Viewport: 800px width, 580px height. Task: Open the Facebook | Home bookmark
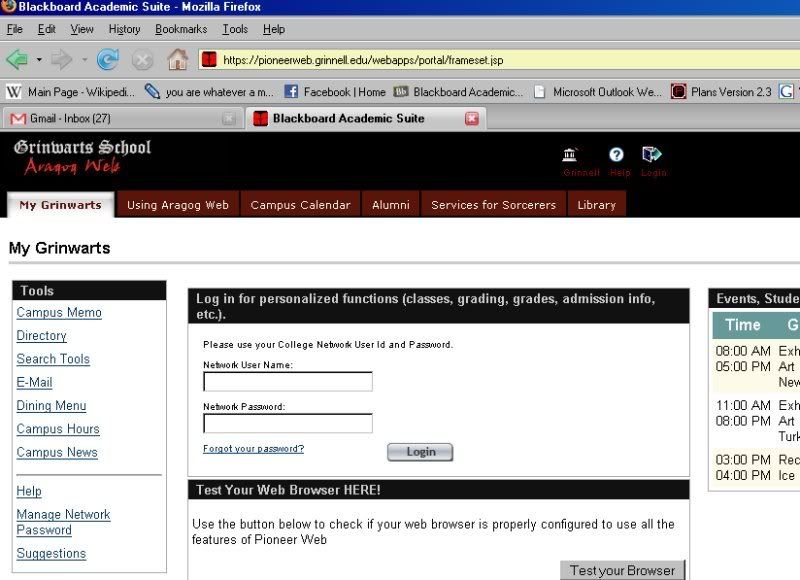click(x=335, y=92)
